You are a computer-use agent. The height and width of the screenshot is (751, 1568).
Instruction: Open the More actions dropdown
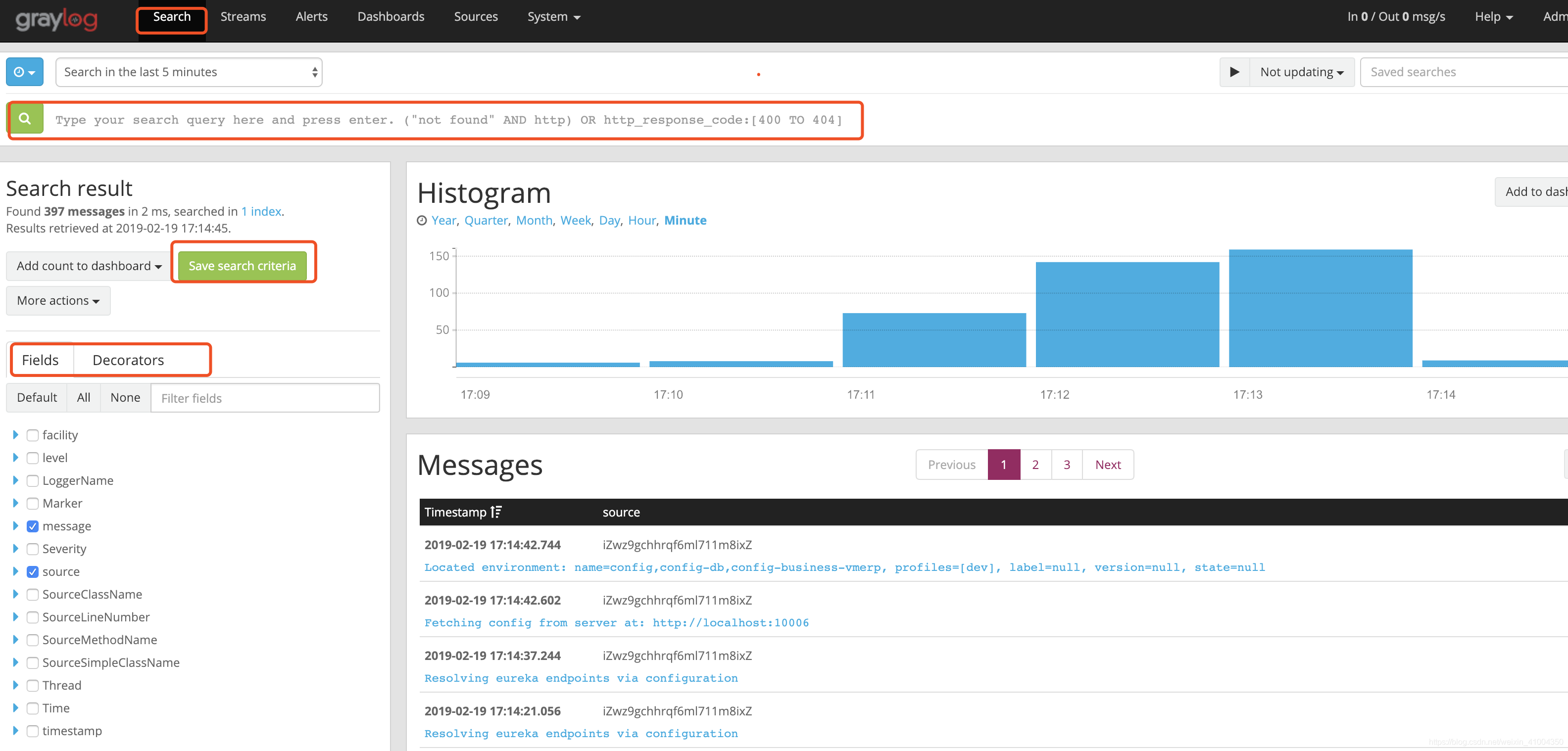(58, 301)
